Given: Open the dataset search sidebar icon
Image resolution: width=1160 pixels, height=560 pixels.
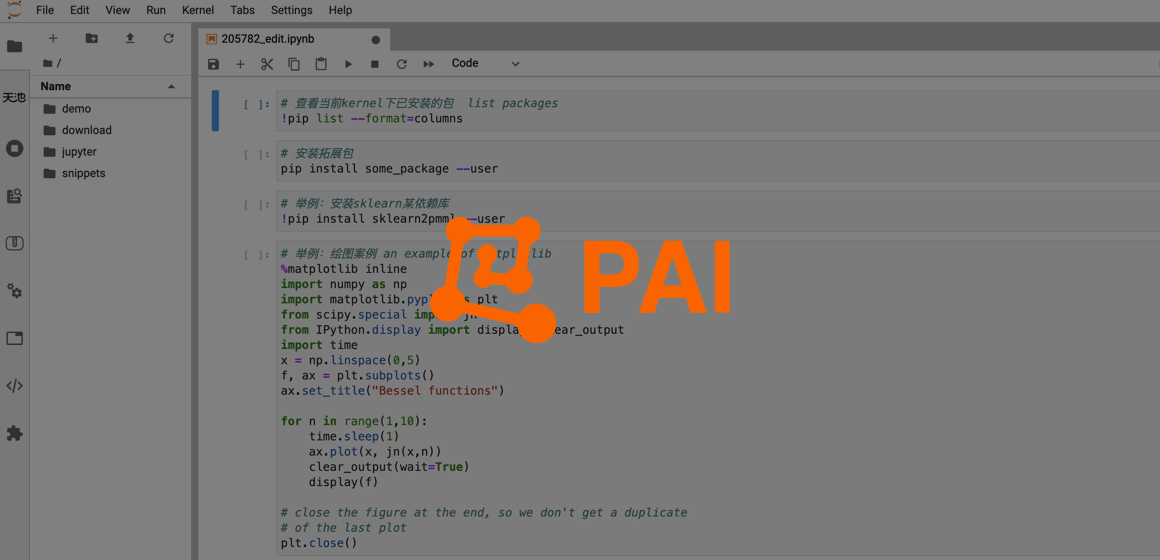Looking at the screenshot, I should 15,196.
